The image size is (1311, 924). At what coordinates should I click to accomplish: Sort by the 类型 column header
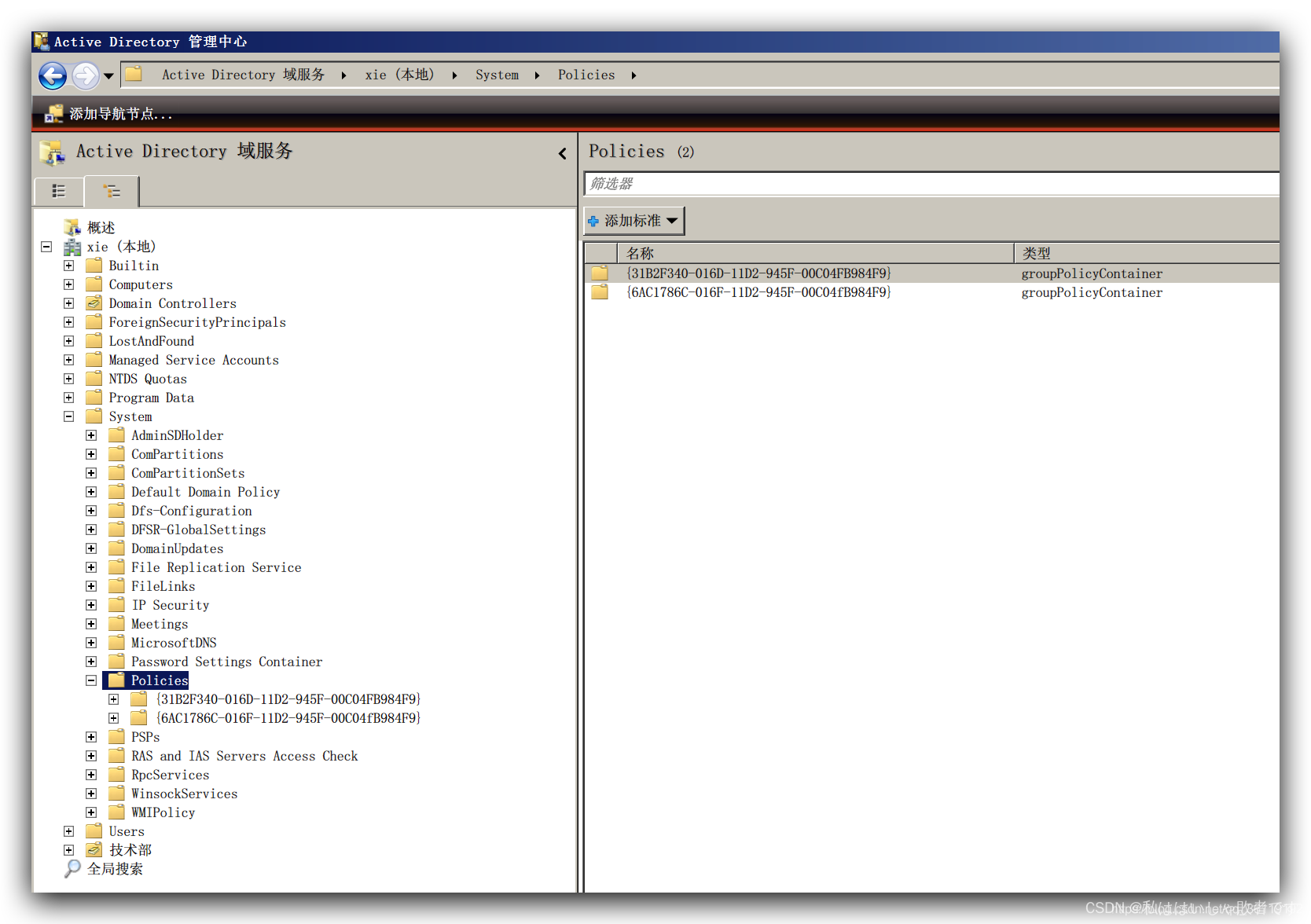(1147, 253)
